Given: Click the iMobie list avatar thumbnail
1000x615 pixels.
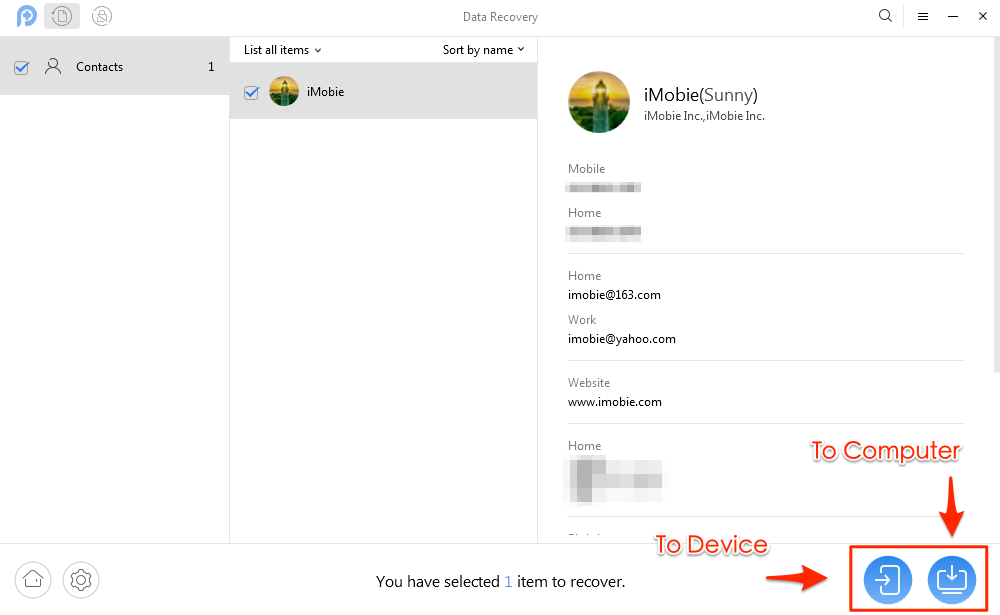Looking at the screenshot, I should coord(284,91).
